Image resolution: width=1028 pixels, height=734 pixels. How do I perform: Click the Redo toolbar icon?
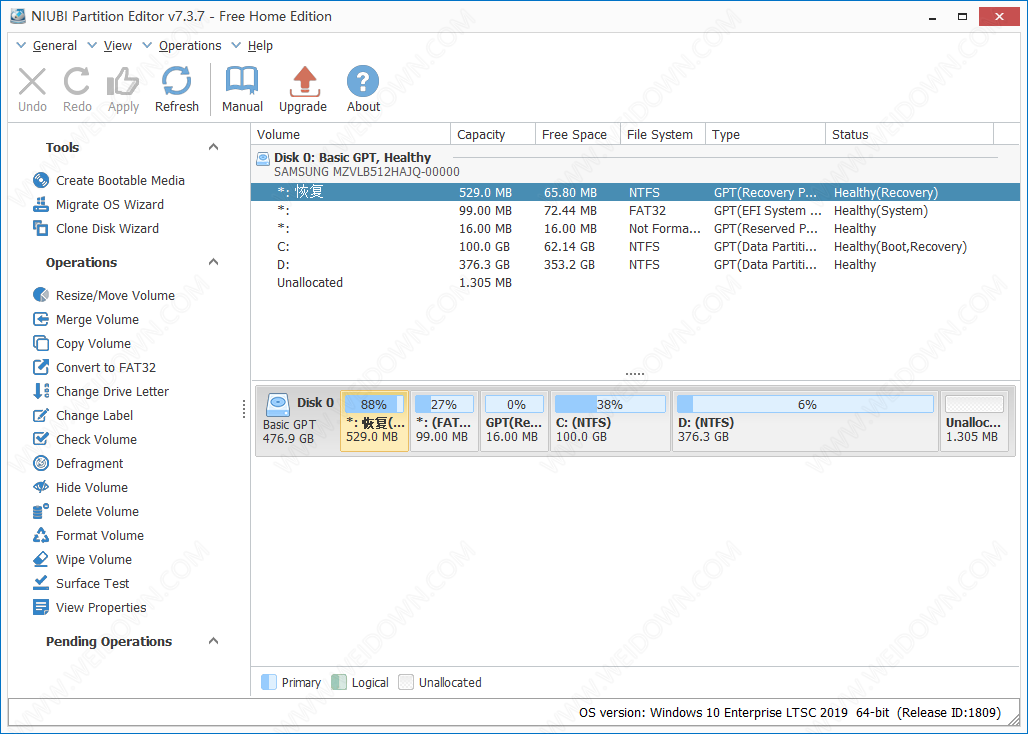(77, 82)
